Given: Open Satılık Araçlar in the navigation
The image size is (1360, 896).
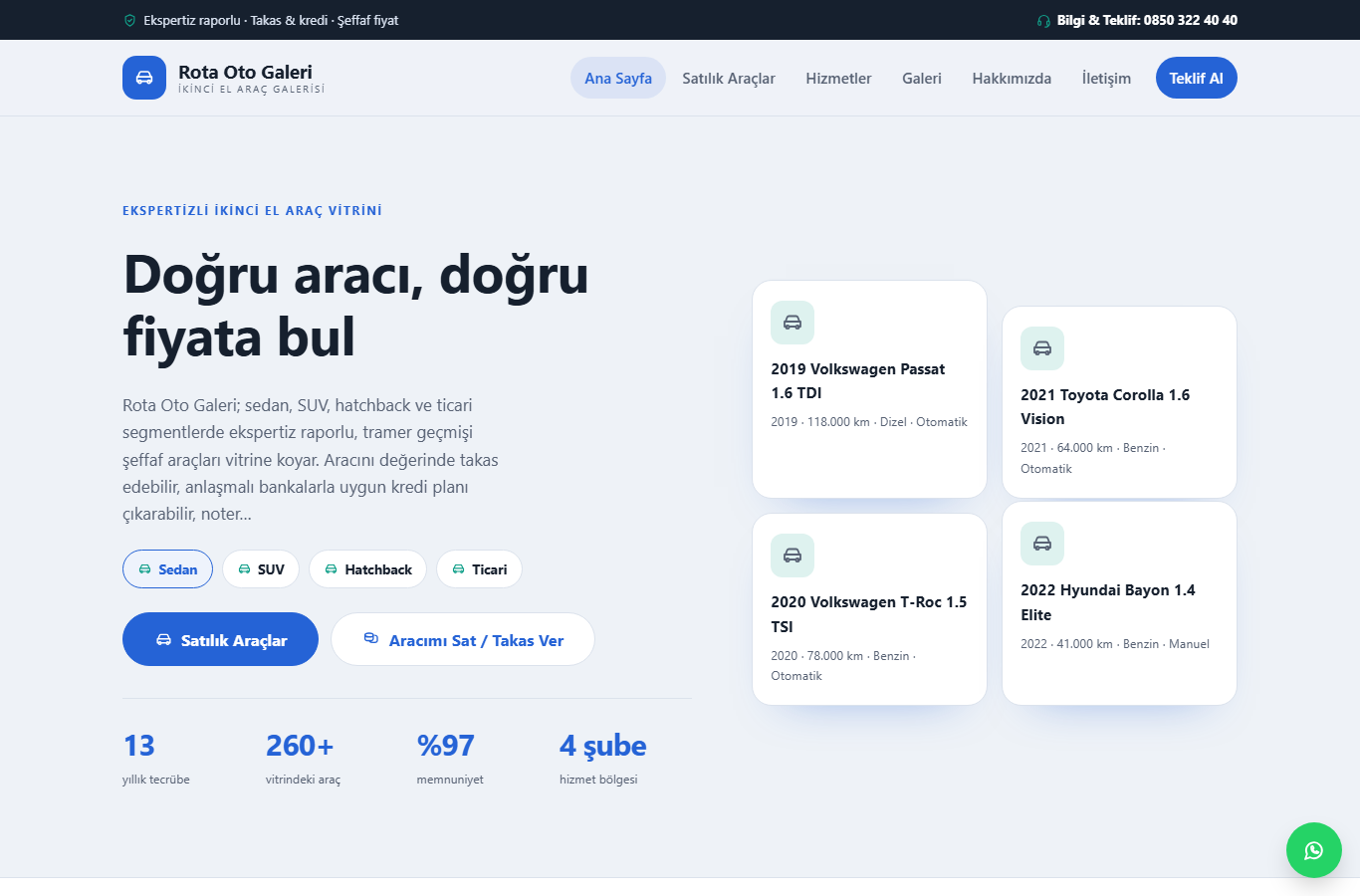Looking at the screenshot, I should click(x=729, y=78).
